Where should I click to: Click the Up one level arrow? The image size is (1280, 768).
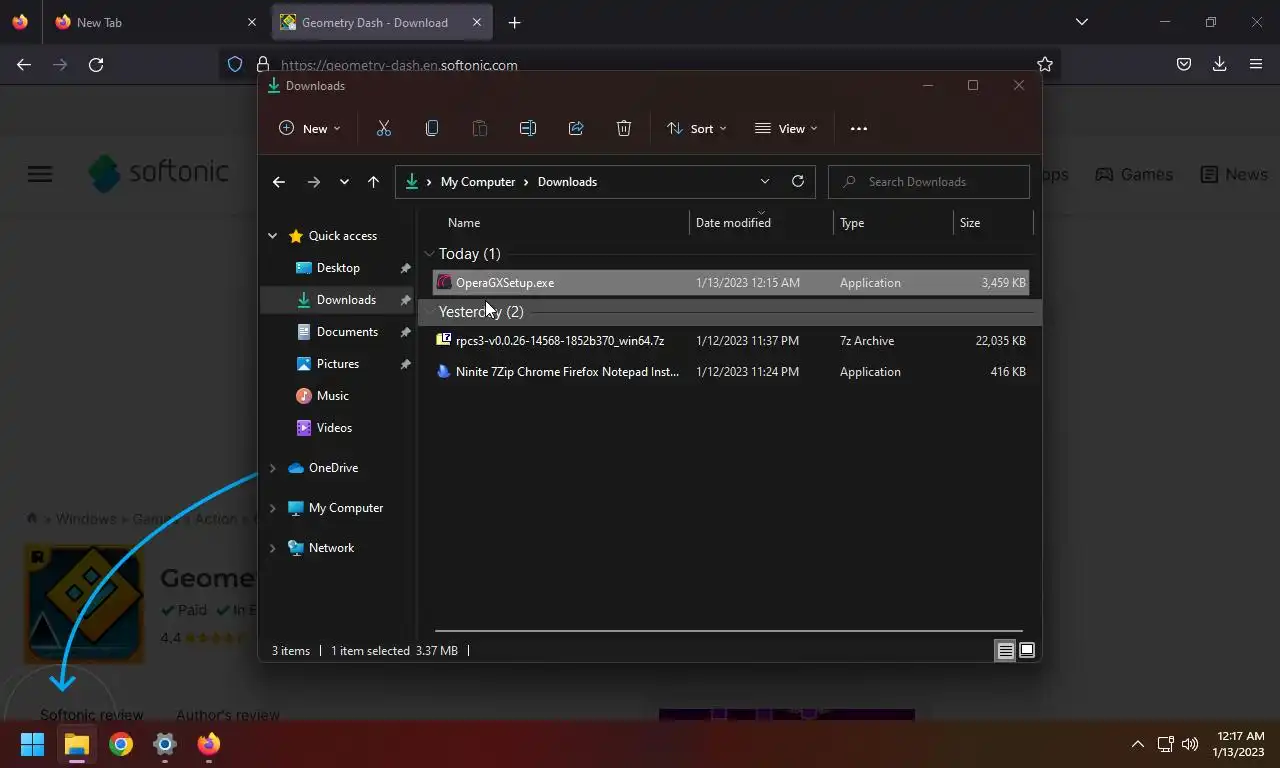coord(373,181)
